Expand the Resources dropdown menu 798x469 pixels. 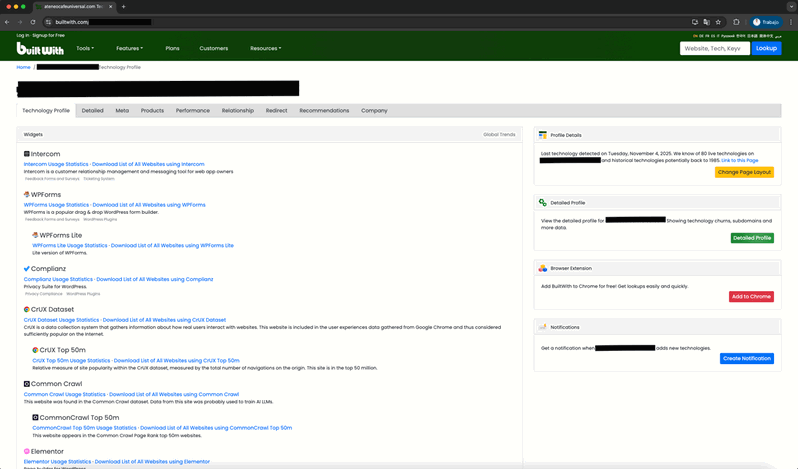265,48
